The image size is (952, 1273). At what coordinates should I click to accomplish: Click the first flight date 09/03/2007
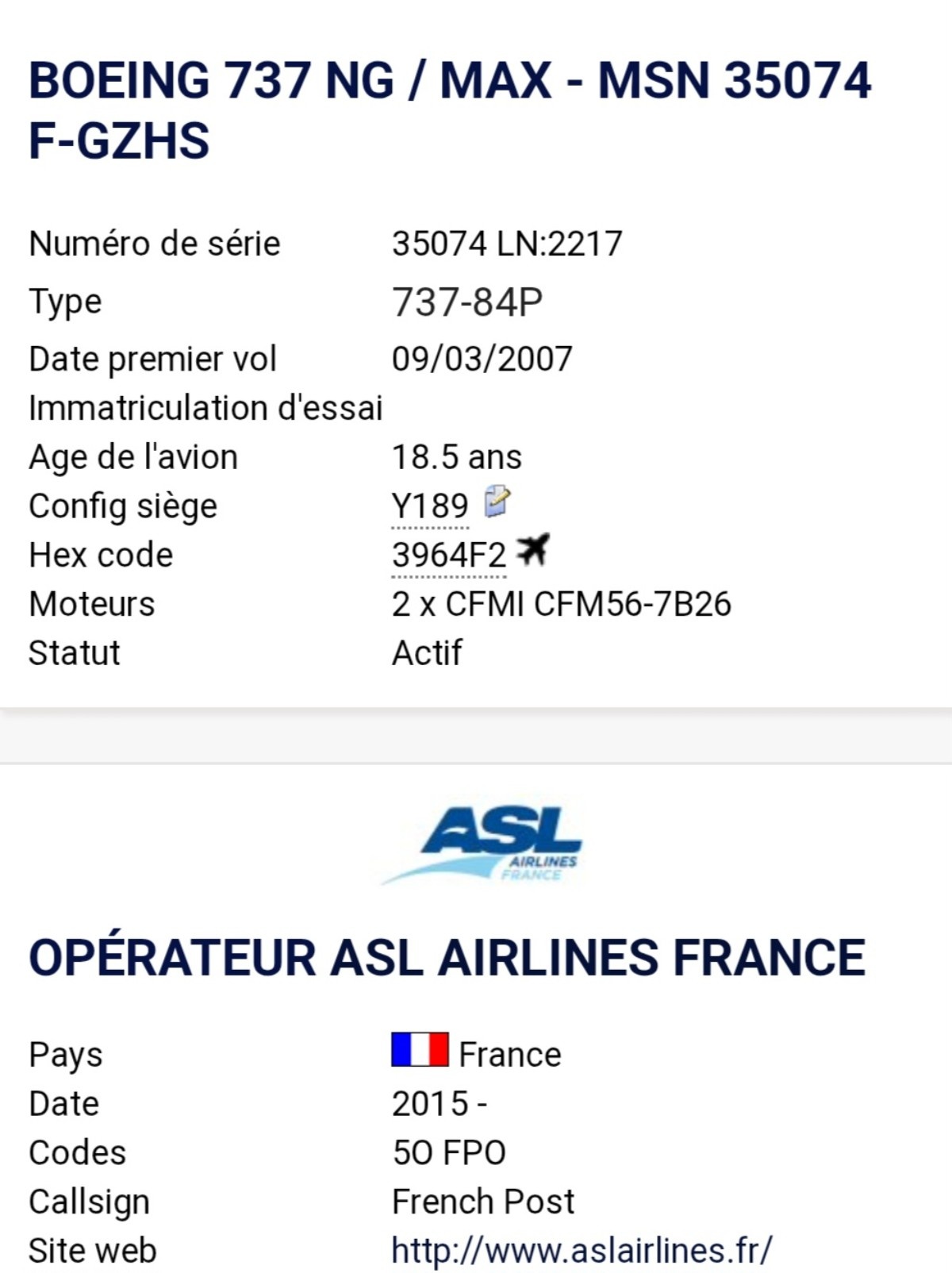pyautogui.click(x=482, y=359)
